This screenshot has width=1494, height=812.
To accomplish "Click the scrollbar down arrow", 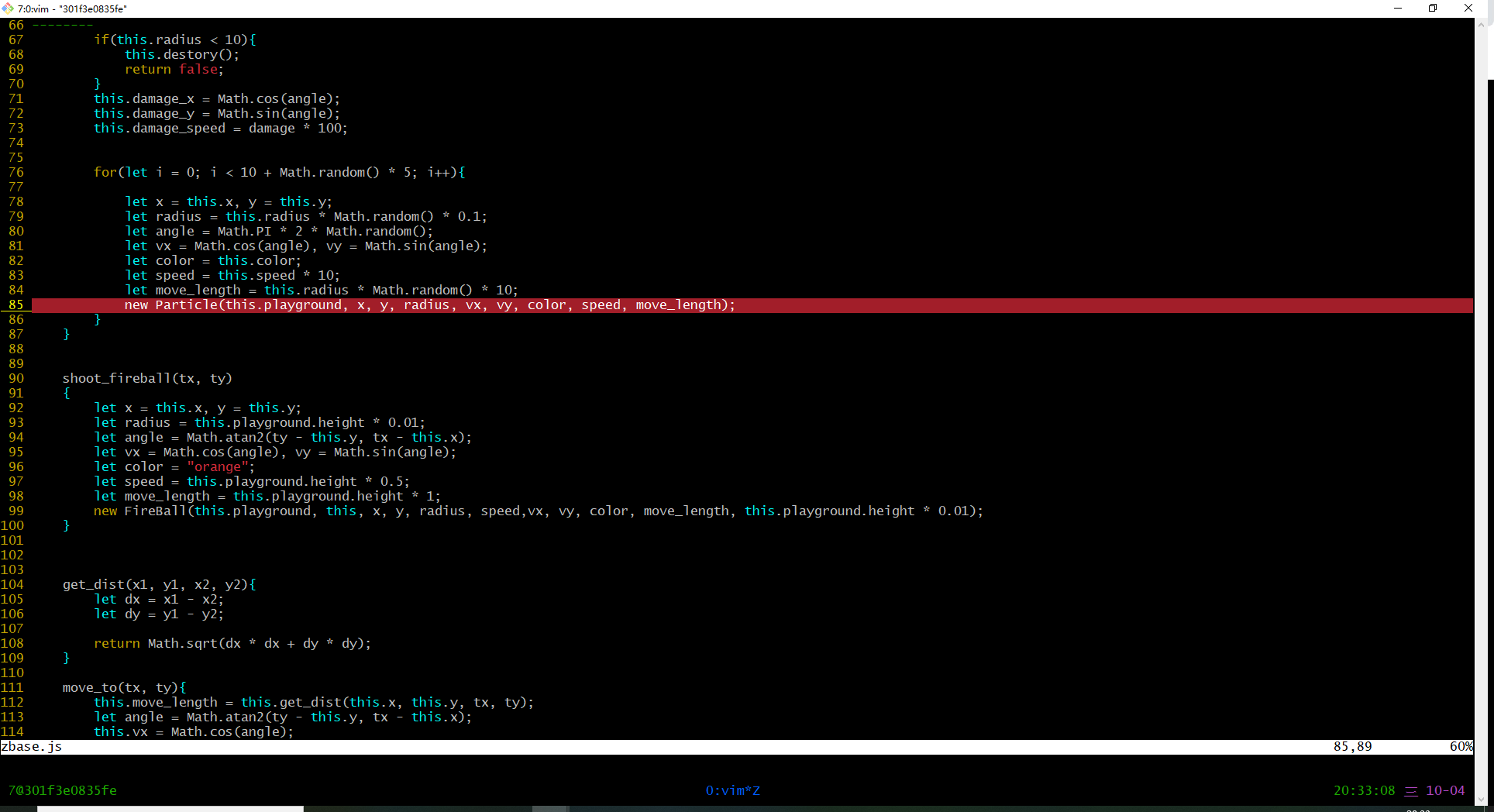I will coord(1481,799).
